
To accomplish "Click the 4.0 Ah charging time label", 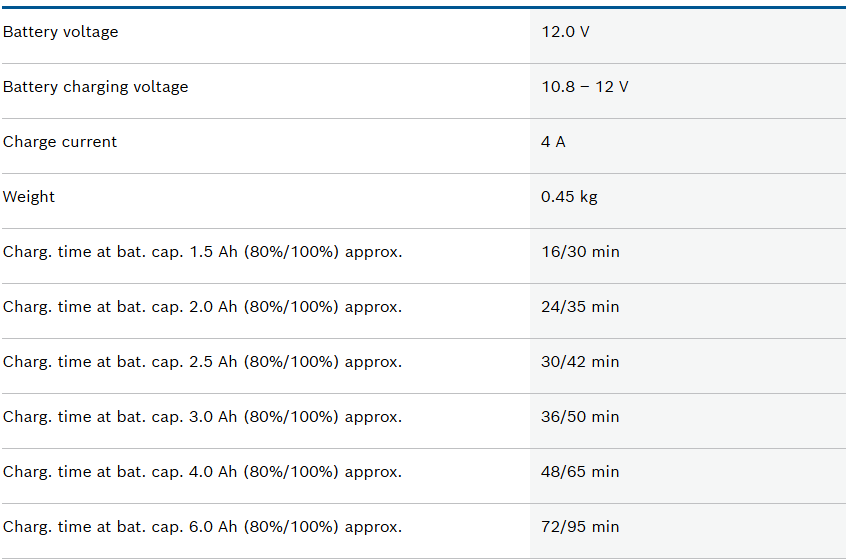I will pyautogui.click(x=202, y=472).
